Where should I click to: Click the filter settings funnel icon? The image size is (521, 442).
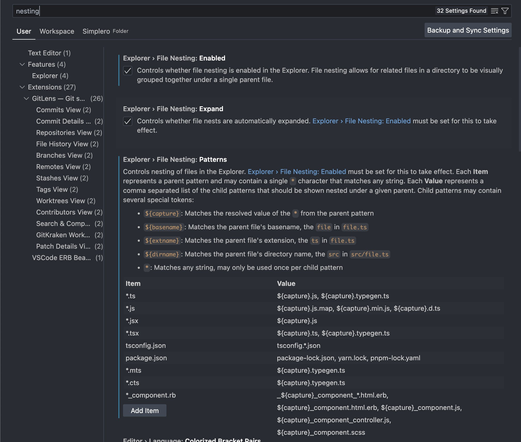(x=505, y=11)
